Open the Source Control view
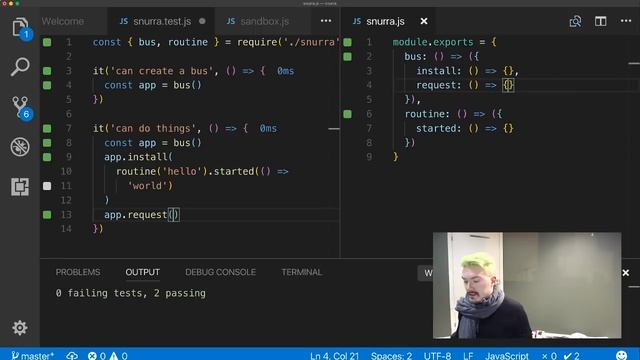This screenshot has height=360, width=640. [x=20, y=107]
